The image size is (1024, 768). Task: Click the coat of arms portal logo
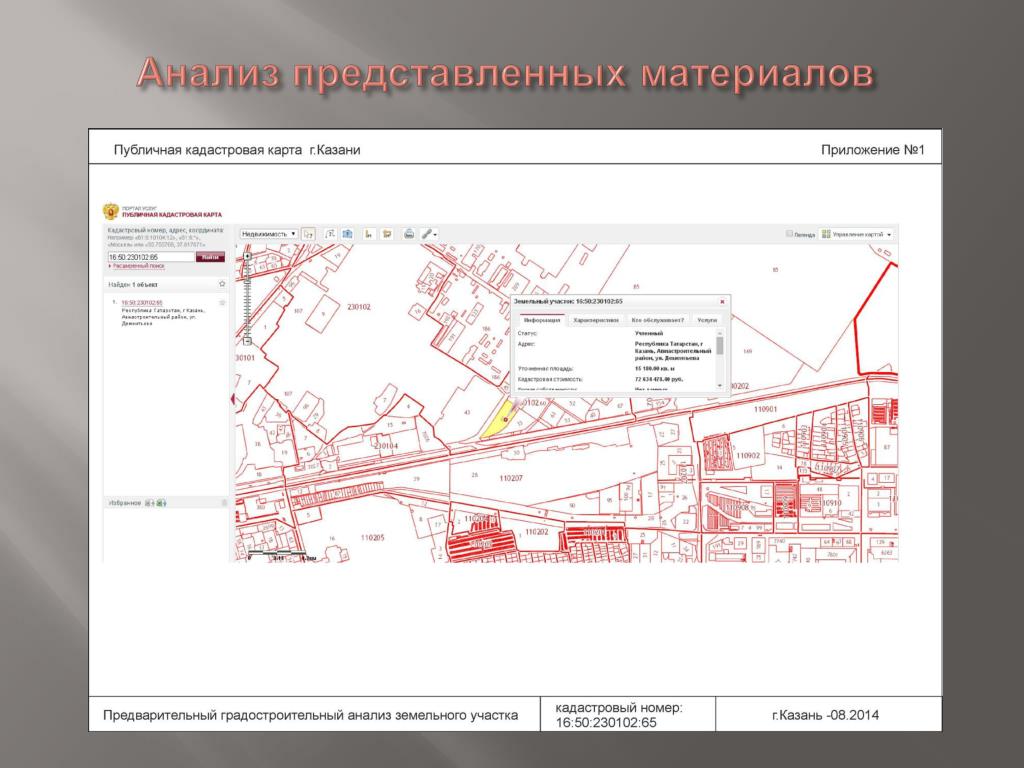[x=110, y=212]
